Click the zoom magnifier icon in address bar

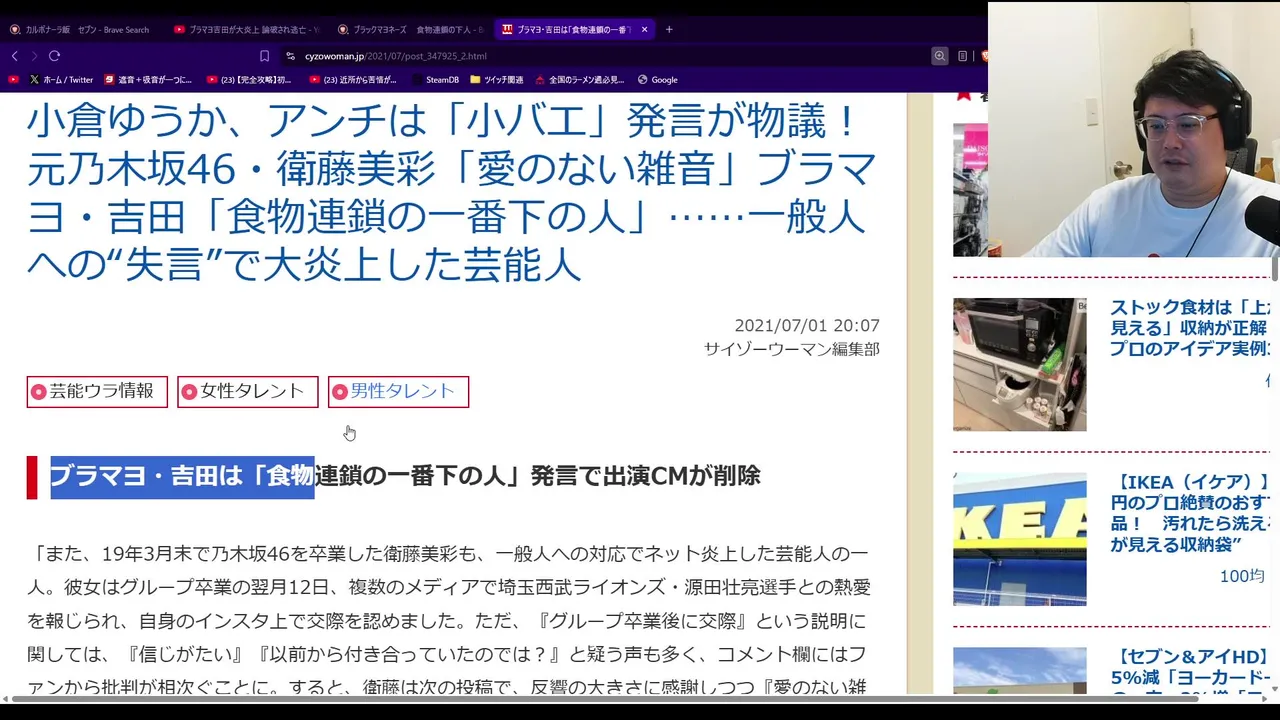940,56
